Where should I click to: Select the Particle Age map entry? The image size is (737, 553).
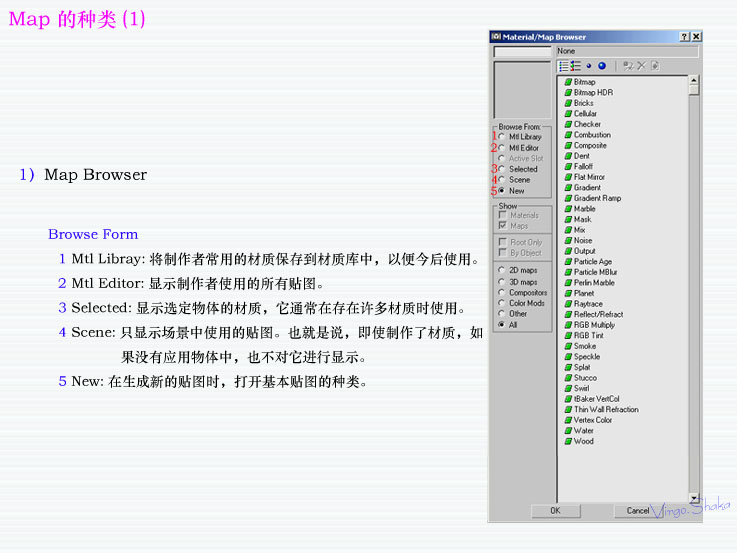tap(588, 262)
